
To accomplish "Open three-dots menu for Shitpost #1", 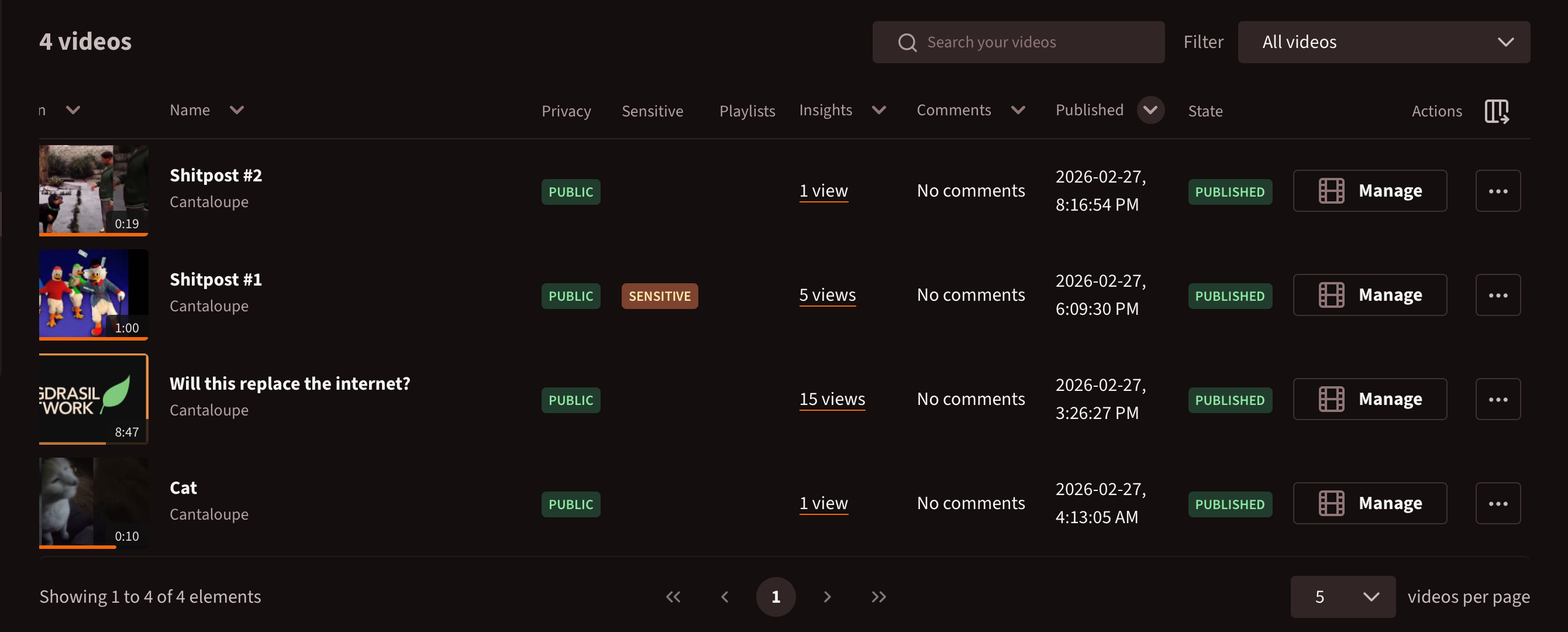I will pyautogui.click(x=1497, y=296).
